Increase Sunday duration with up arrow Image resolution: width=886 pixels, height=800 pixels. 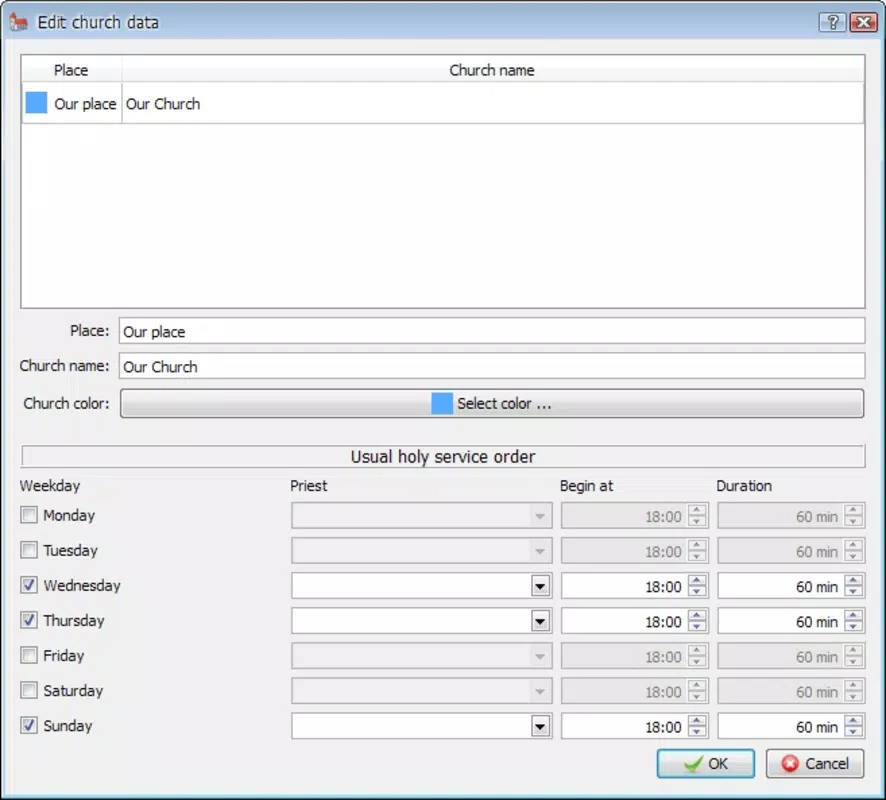854,720
